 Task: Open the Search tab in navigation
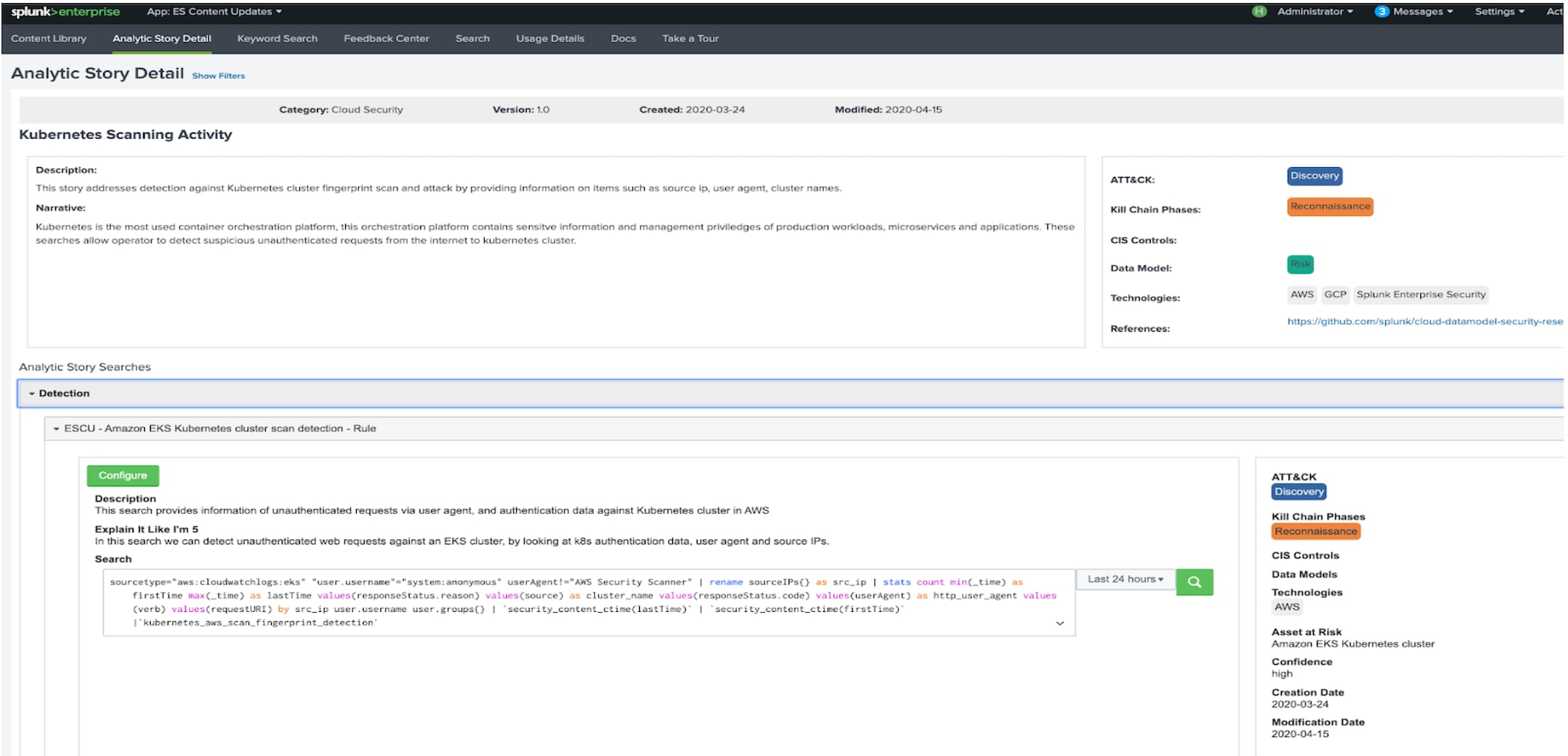(x=472, y=38)
